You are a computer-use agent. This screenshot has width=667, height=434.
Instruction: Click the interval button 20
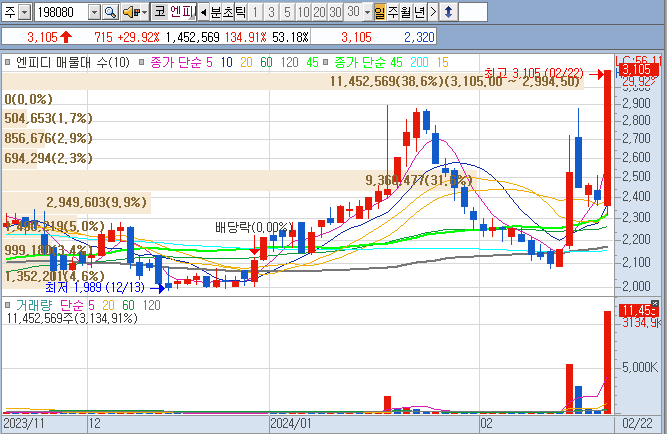[319, 12]
